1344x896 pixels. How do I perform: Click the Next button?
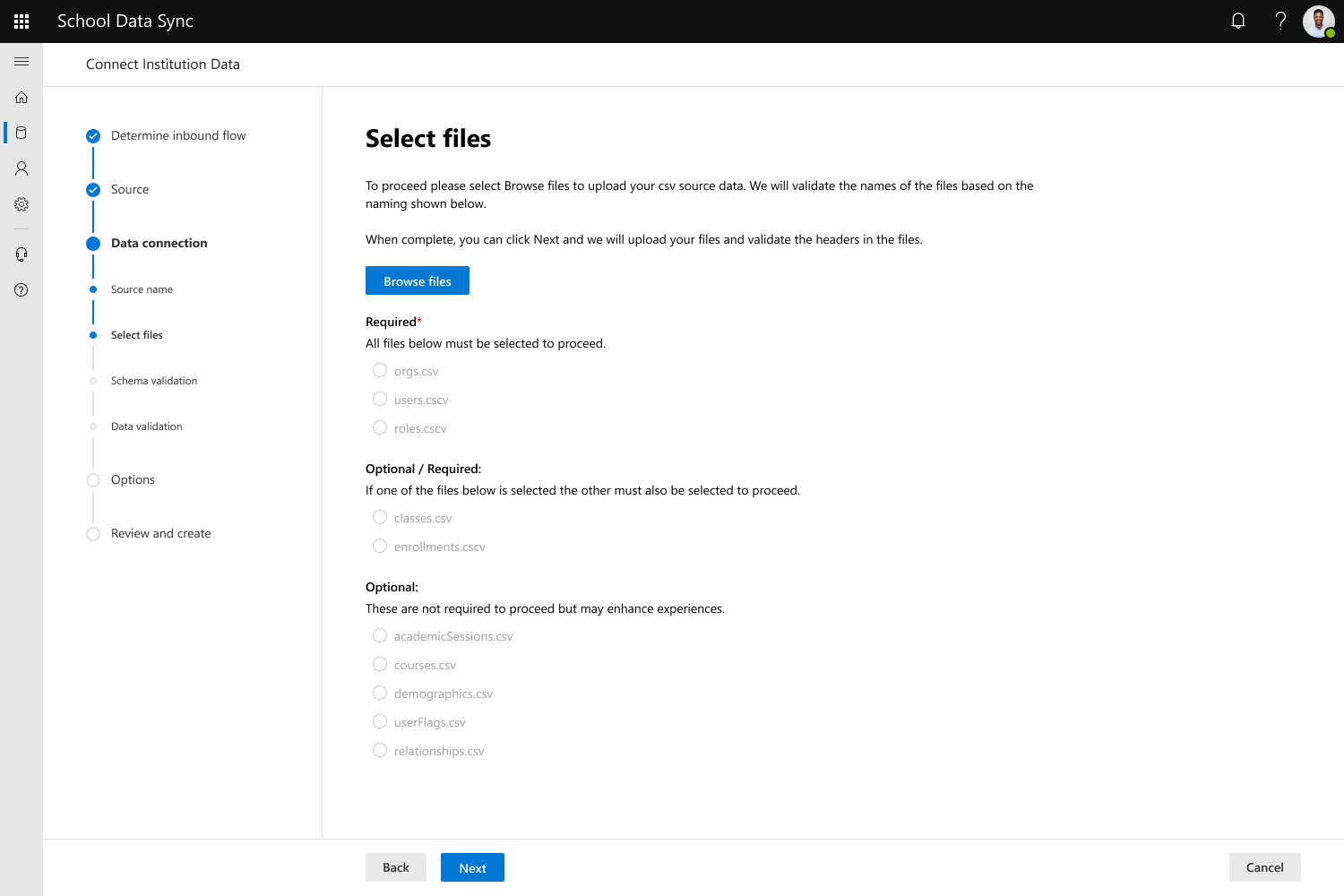(472, 867)
